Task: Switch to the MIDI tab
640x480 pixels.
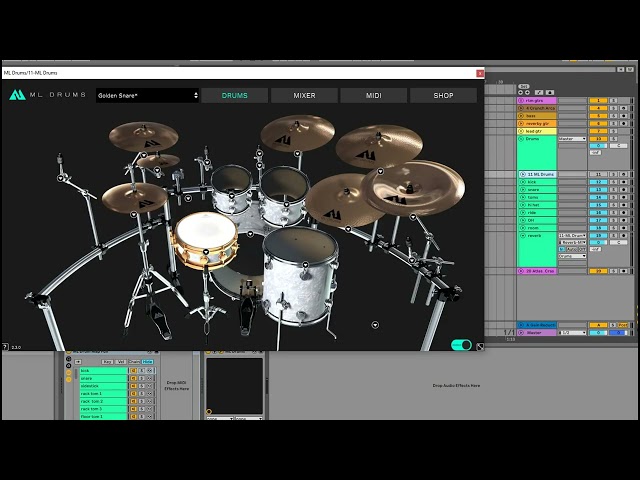Action: (373, 96)
